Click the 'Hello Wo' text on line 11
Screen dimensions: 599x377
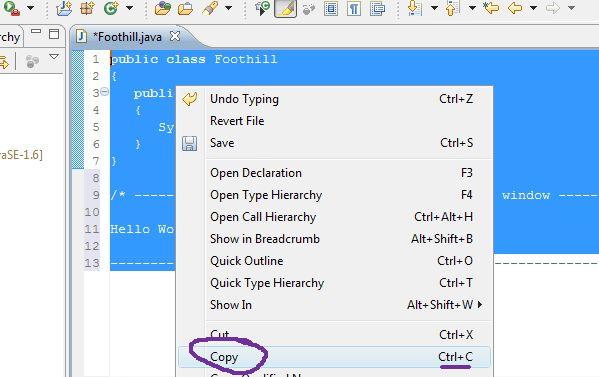pos(142,229)
